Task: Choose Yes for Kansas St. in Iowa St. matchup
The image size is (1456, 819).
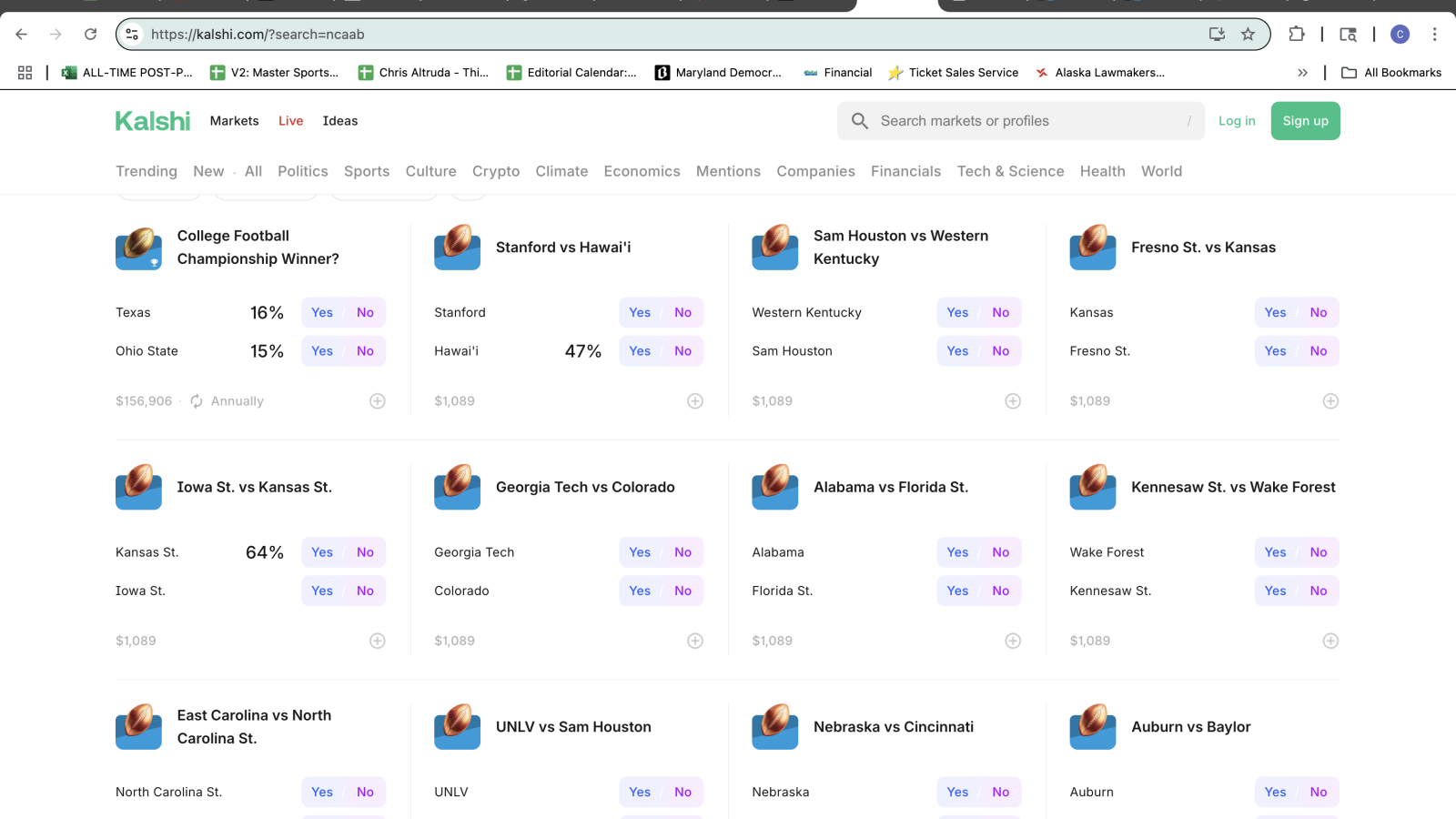Action: tap(322, 552)
